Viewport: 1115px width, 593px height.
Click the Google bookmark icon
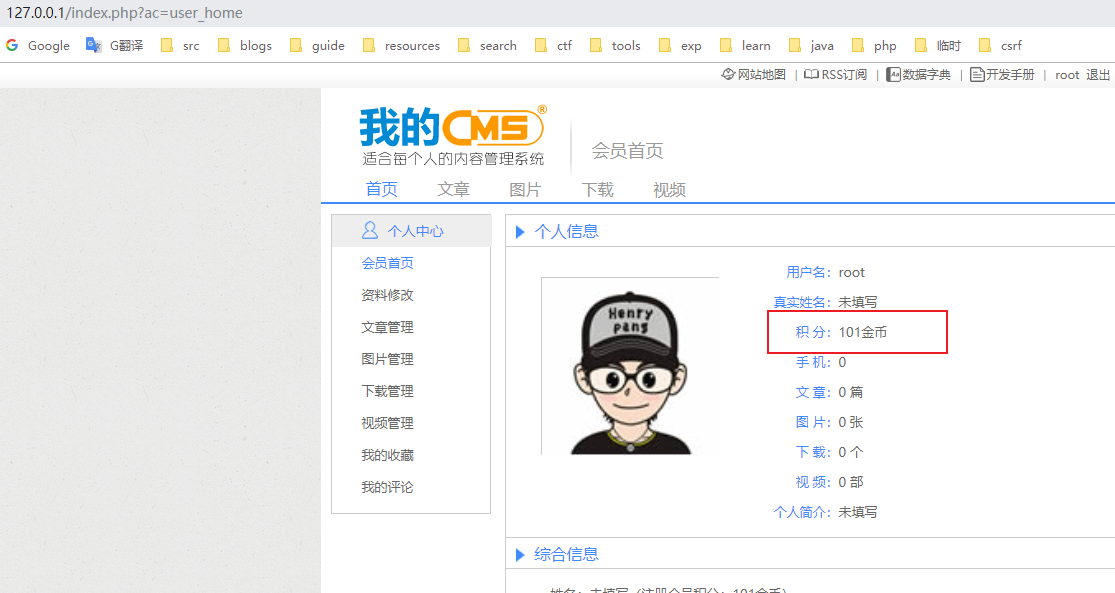click(x=13, y=45)
